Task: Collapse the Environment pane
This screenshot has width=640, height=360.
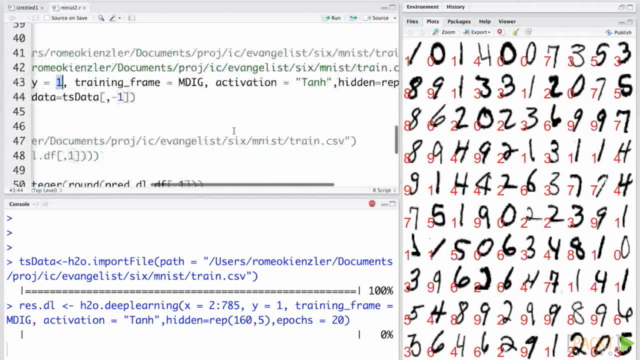Action: pos(621,7)
